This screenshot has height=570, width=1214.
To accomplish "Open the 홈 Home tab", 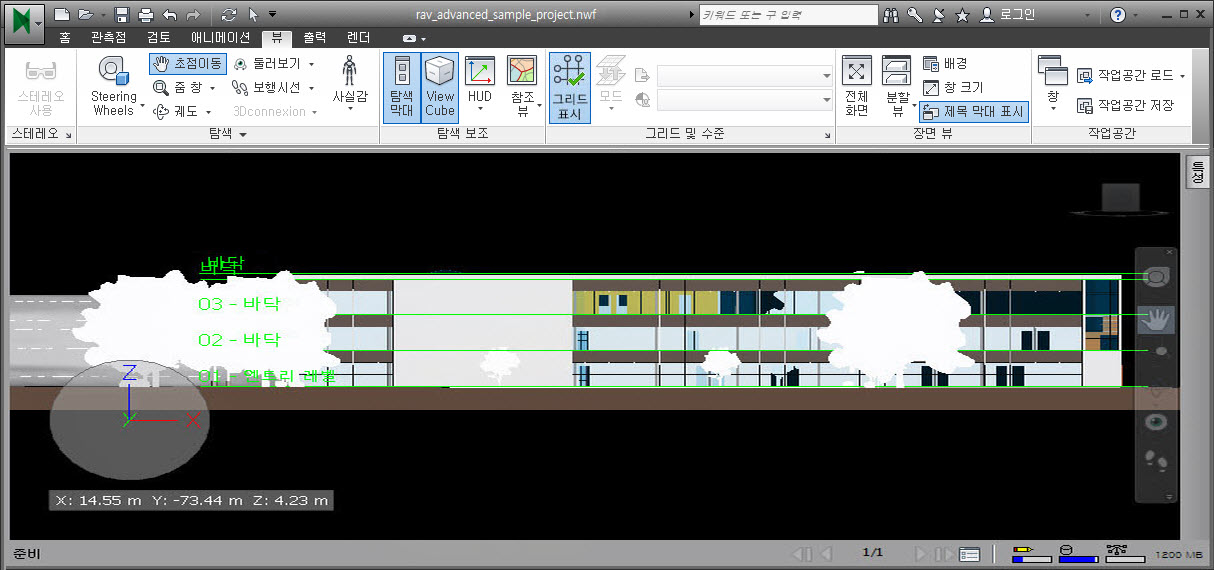I will [65, 38].
